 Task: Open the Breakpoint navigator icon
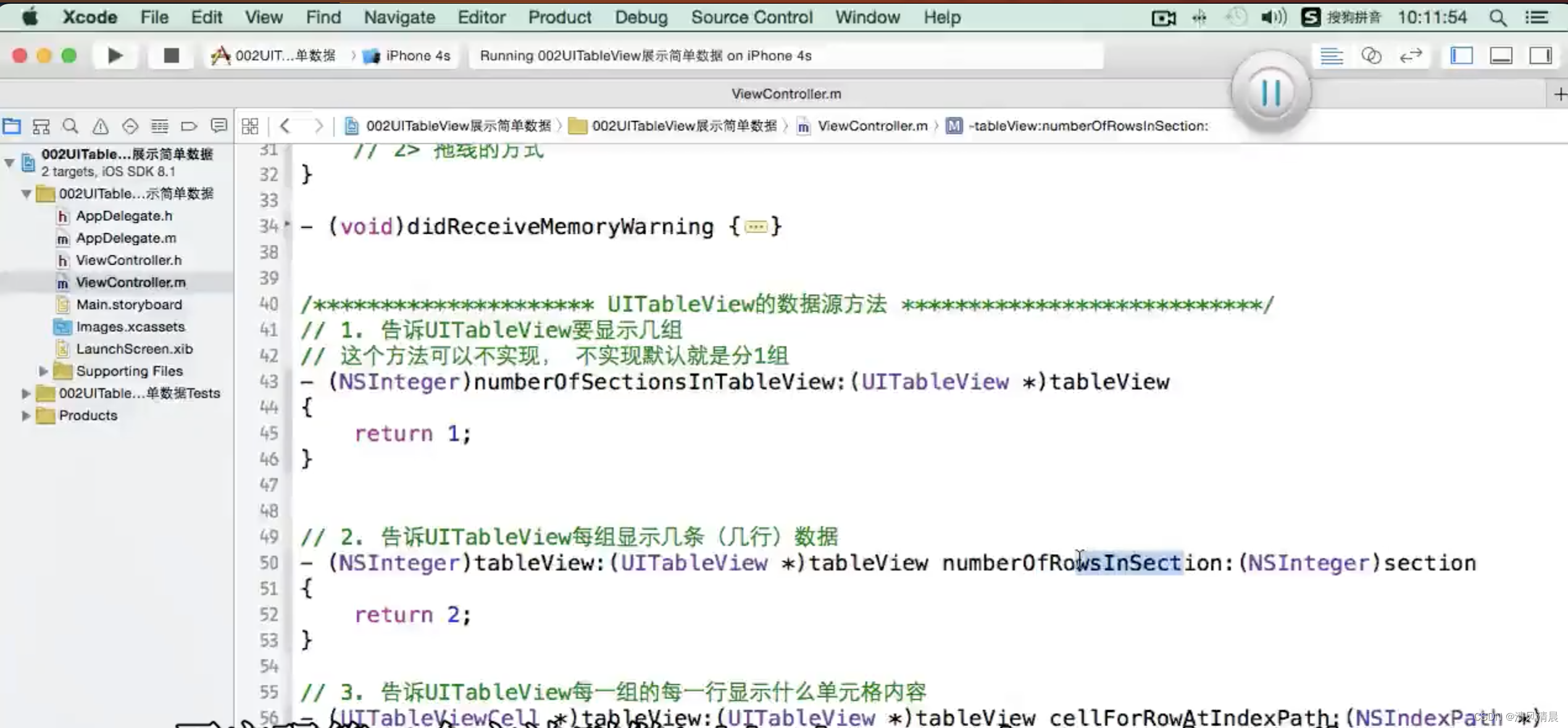[189, 126]
